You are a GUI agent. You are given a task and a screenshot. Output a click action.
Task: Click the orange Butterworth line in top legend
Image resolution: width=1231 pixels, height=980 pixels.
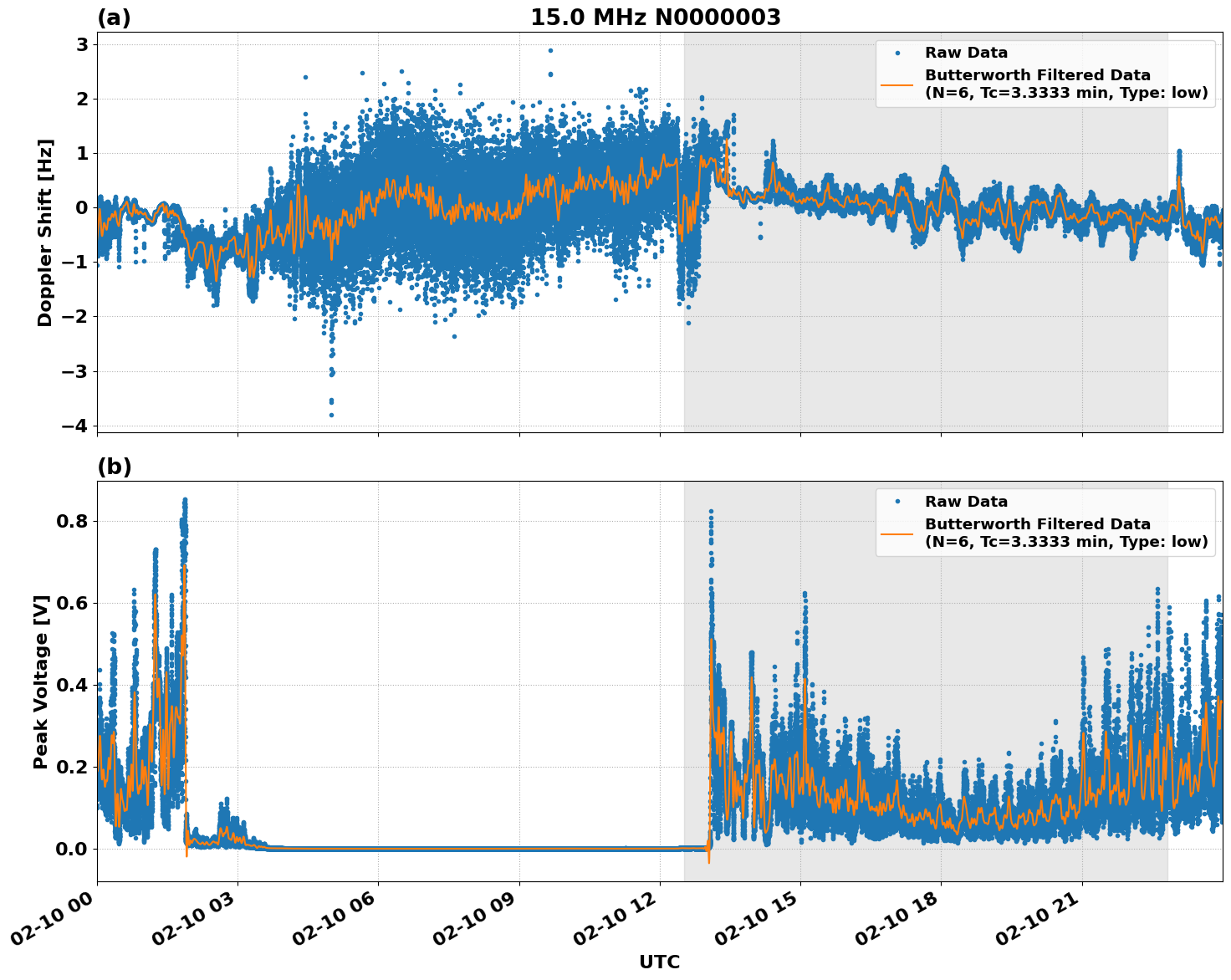pyautogui.click(x=896, y=84)
